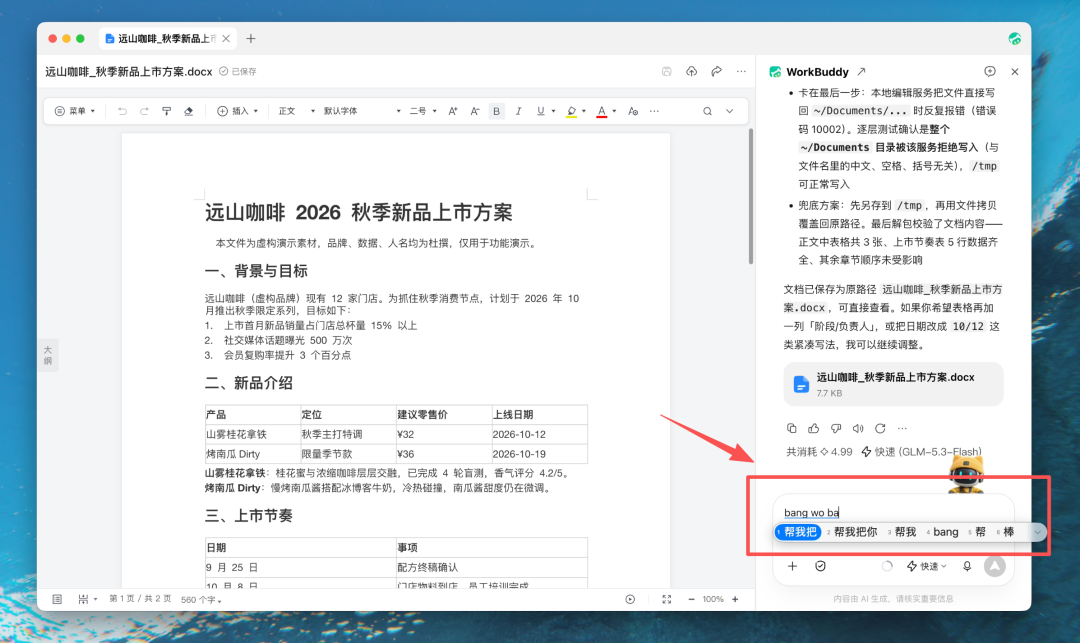Open a new tab with plus button
The height and width of the screenshot is (643, 1080).
[x=251, y=39]
